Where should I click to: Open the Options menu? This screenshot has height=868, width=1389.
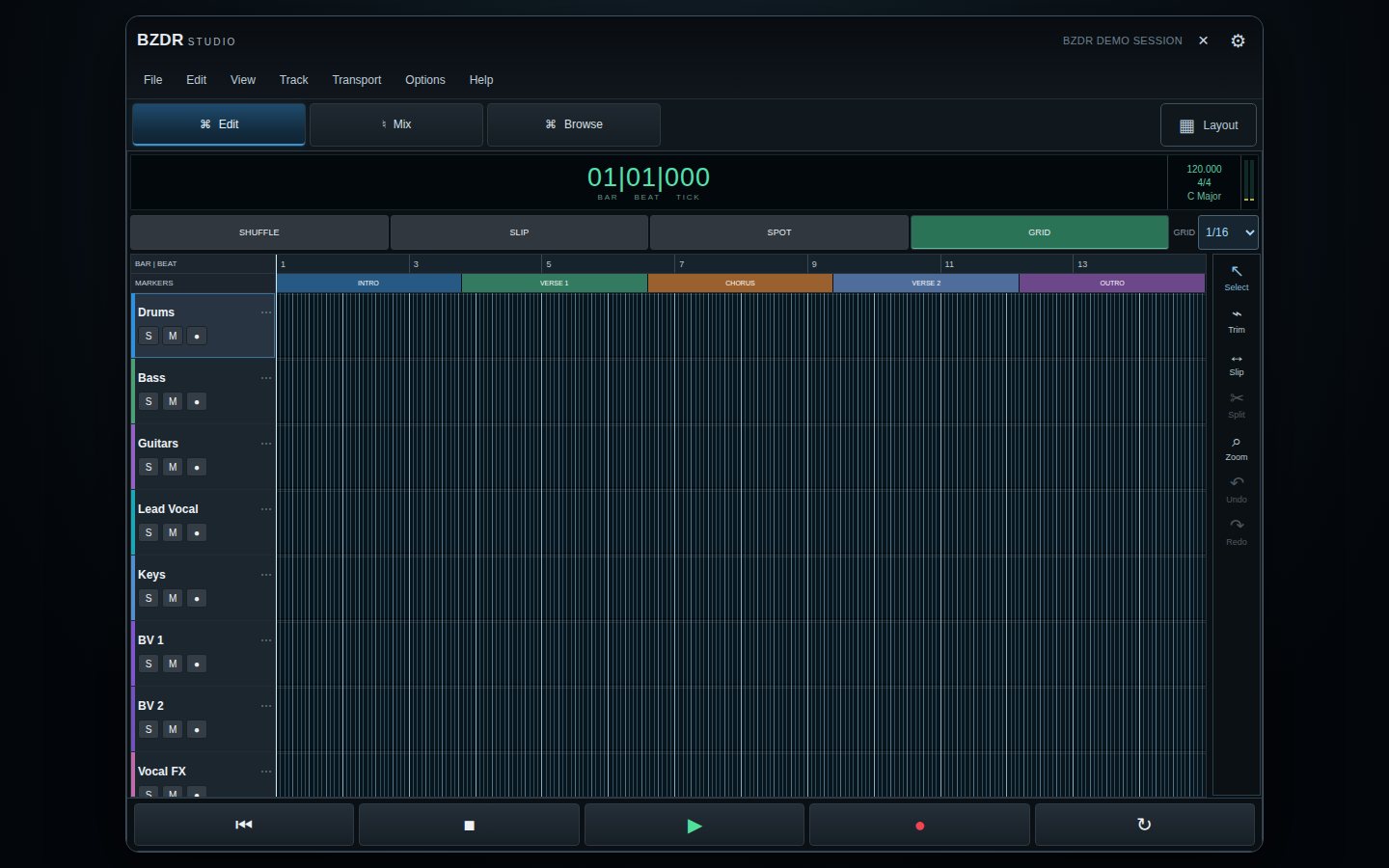tap(425, 80)
